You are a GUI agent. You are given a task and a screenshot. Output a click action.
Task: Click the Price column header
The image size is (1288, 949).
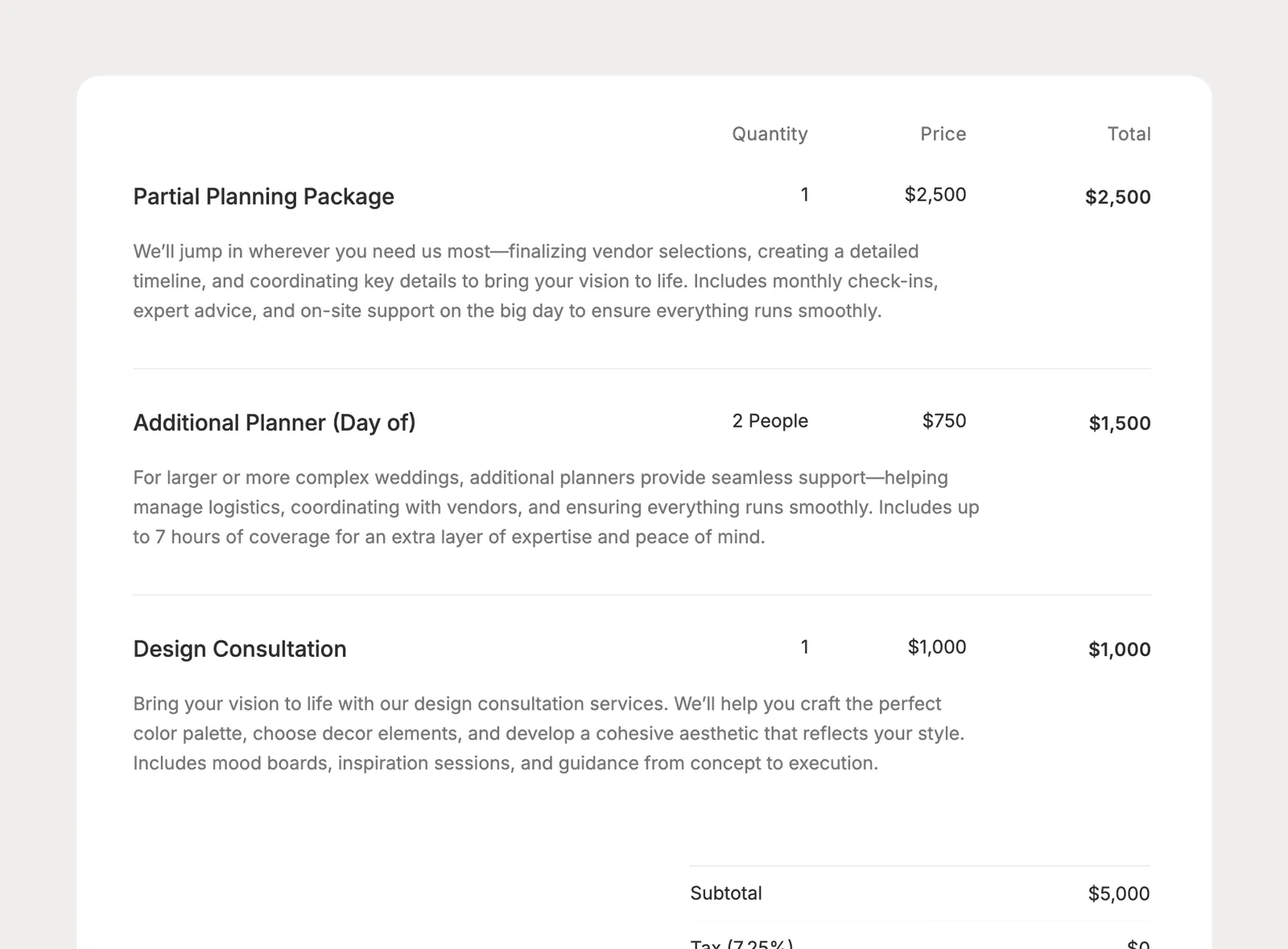coord(943,134)
